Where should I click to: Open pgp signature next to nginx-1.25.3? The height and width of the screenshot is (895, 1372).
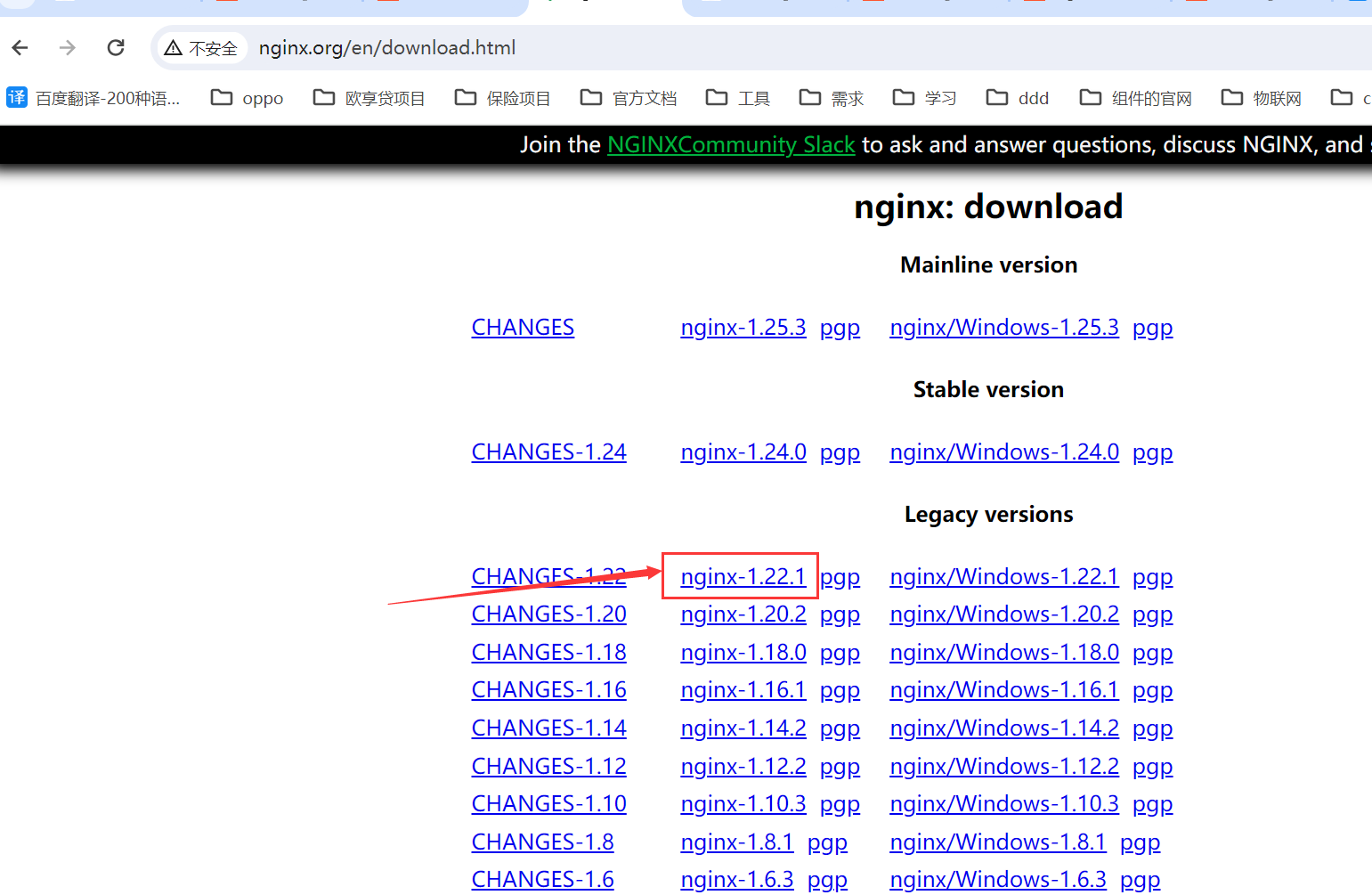840,329
